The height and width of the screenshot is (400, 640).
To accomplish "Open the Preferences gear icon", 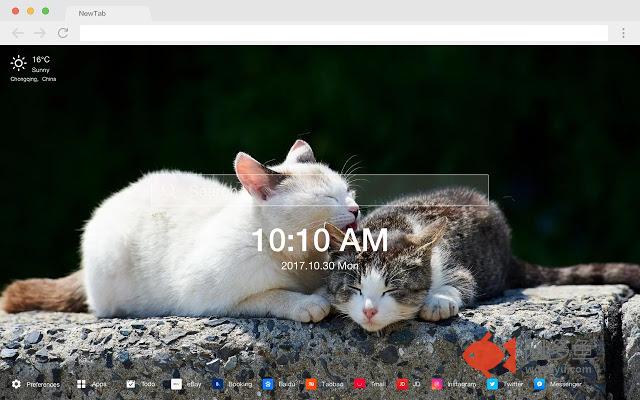I will tap(16, 384).
